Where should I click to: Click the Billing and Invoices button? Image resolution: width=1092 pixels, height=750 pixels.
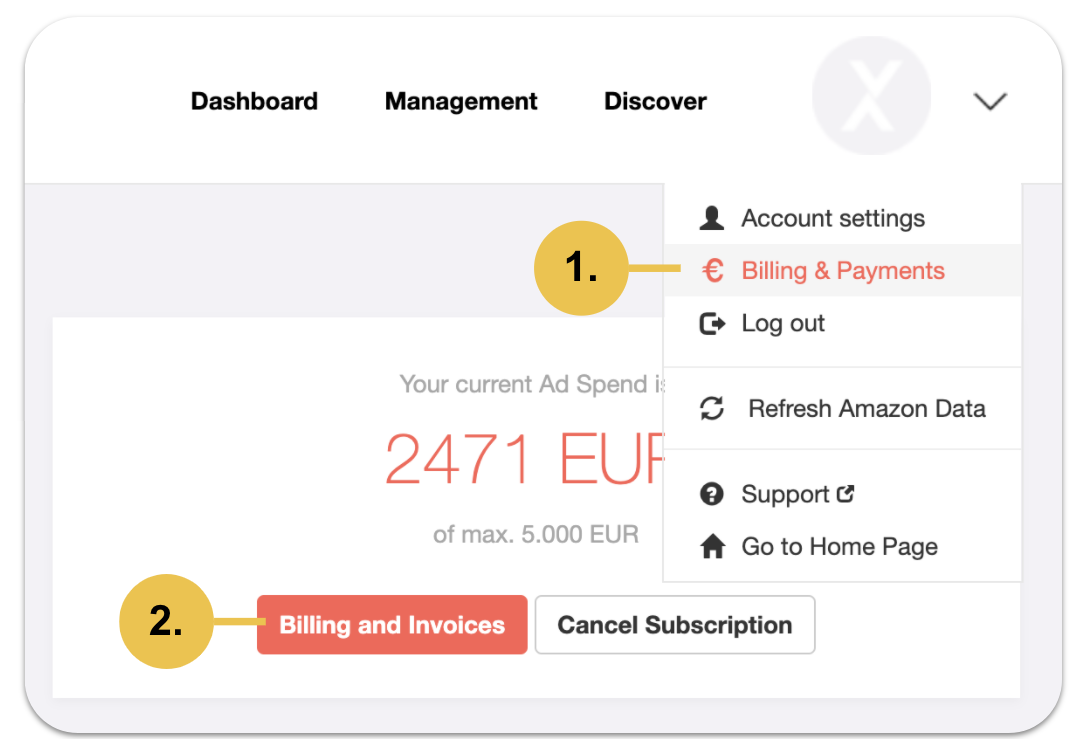point(392,625)
